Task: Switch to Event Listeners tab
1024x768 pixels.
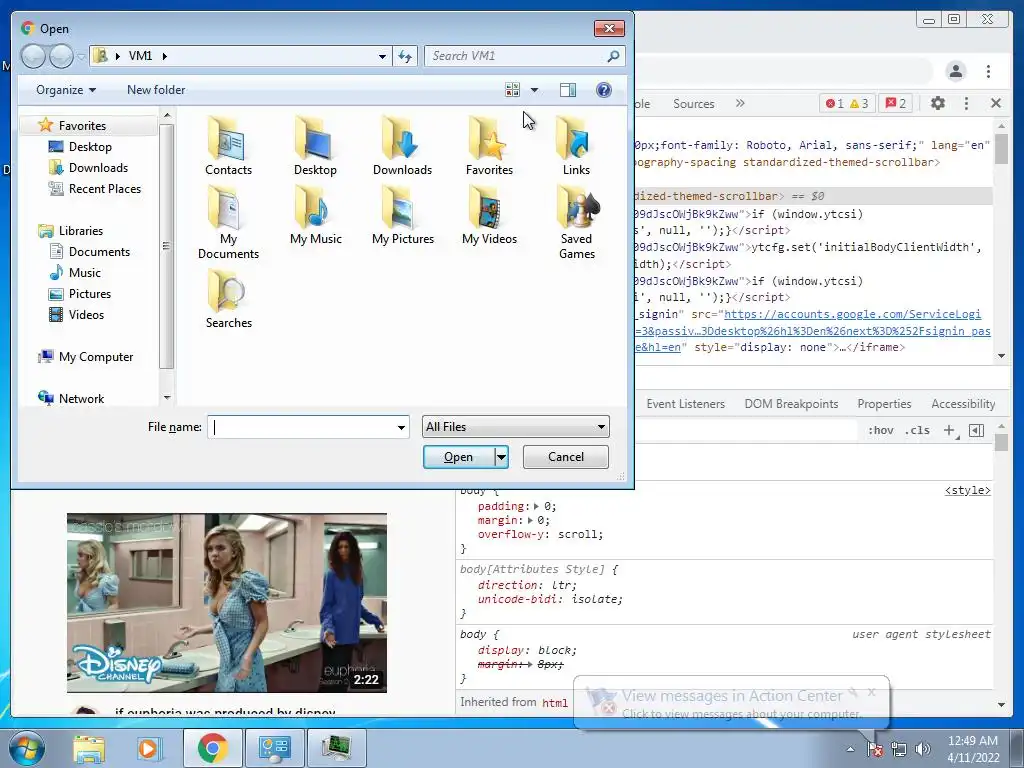Action: pos(686,404)
